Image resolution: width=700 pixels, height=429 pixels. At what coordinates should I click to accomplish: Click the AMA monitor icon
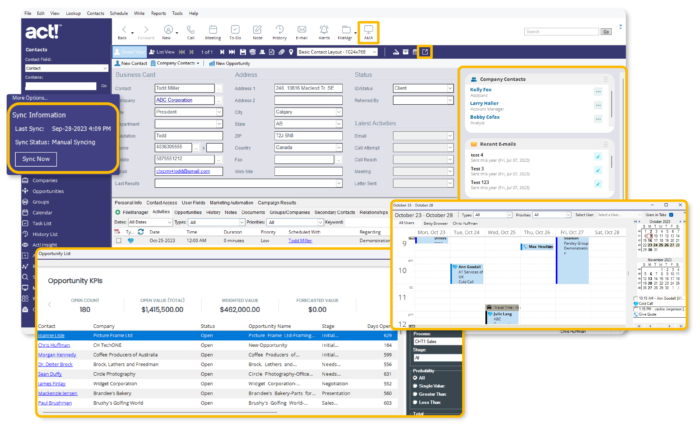[x=368, y=30]
